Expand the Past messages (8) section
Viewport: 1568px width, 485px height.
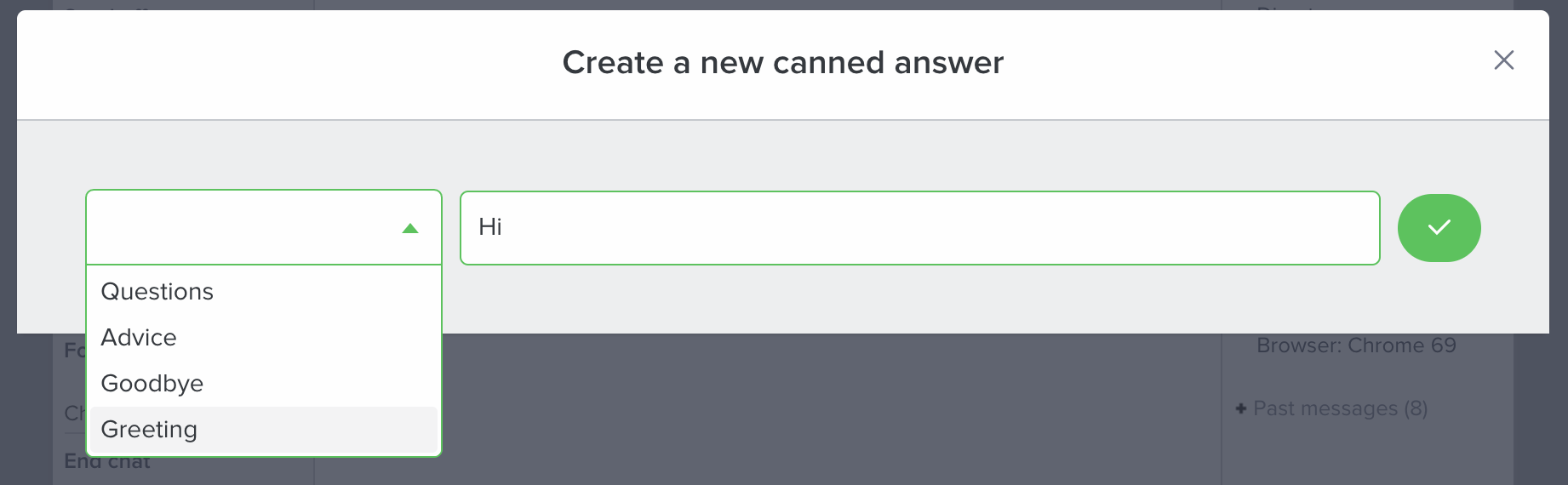pos(1340,409)
